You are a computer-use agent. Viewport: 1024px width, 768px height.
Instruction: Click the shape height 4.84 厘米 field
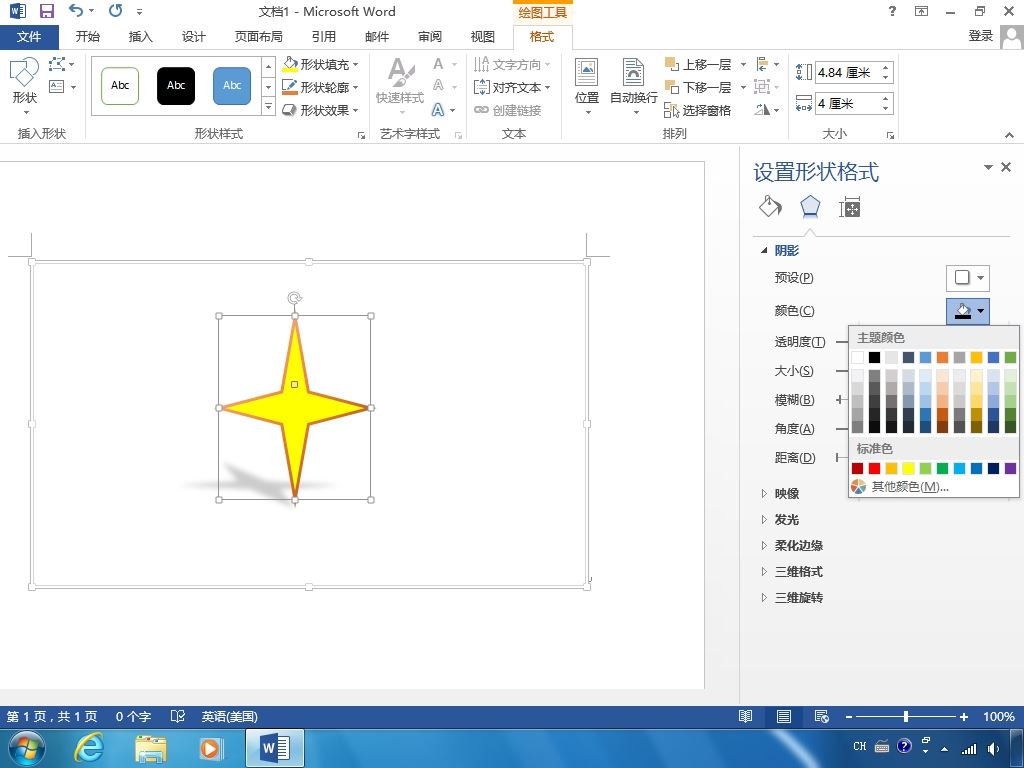pyautogui.click(x=848, y=72)
